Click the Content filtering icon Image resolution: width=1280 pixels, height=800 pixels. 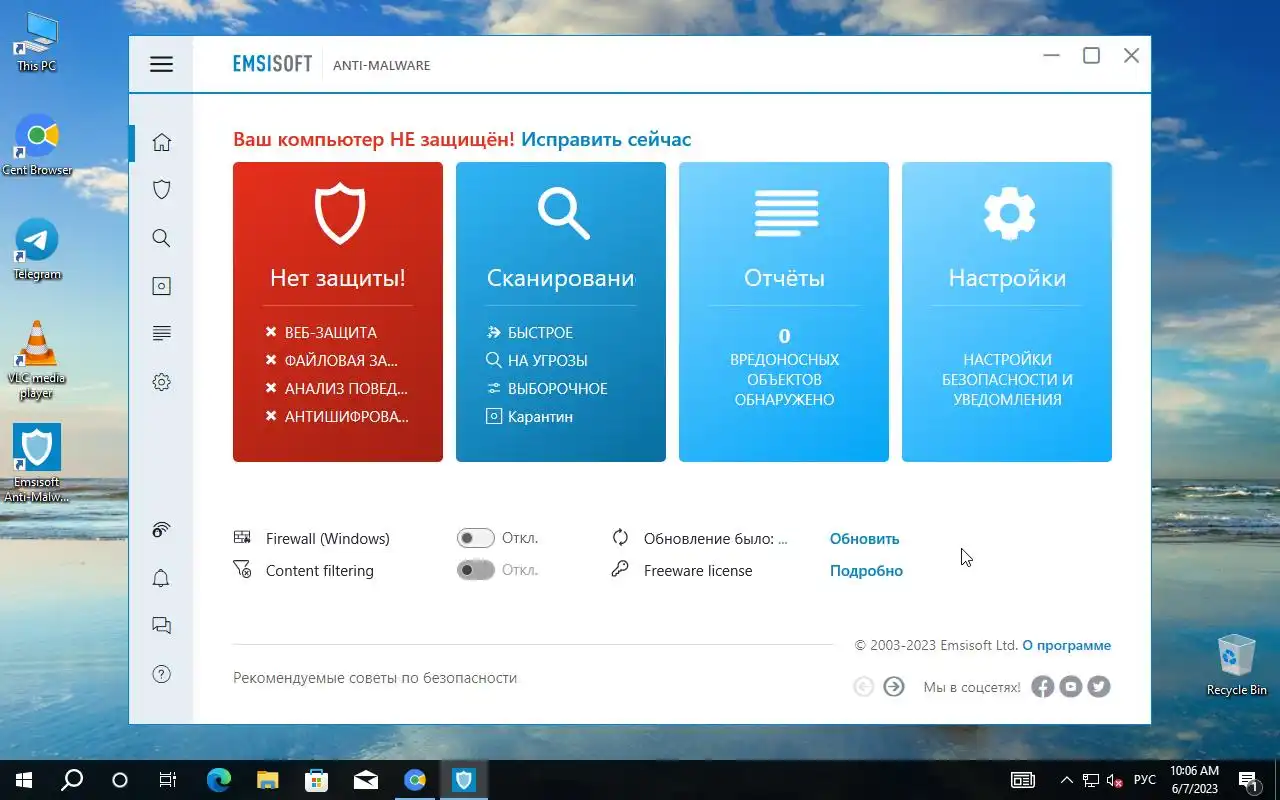pyautogui.click(x=242, y=569)
